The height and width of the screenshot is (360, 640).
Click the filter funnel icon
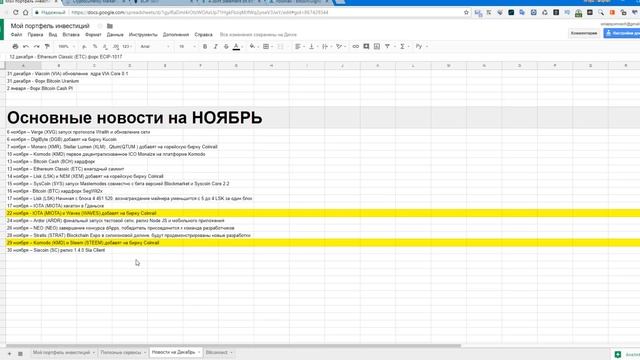pos(388,47)
